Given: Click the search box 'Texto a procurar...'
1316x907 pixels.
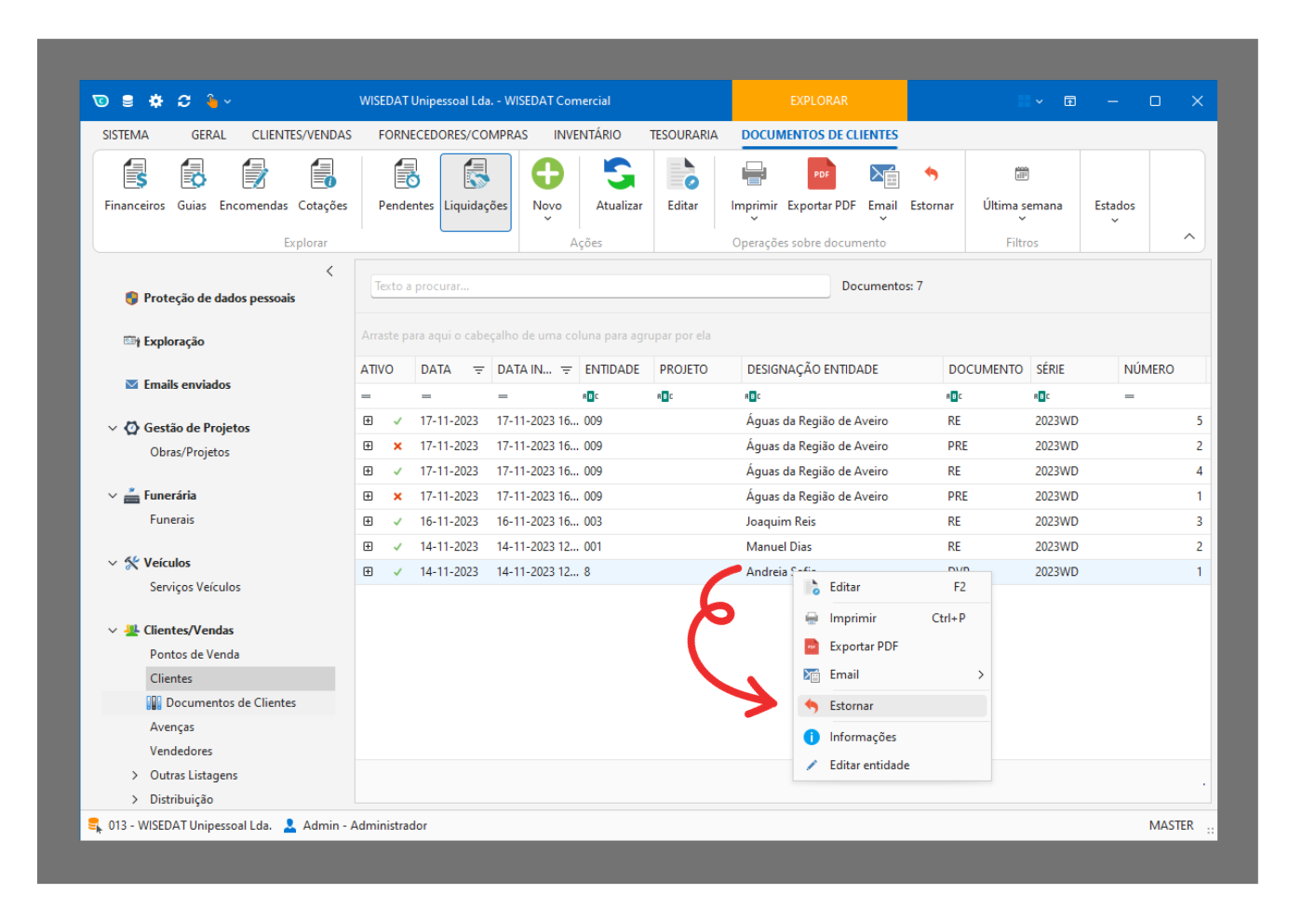Looking at the screenshot, I should 600,287.
